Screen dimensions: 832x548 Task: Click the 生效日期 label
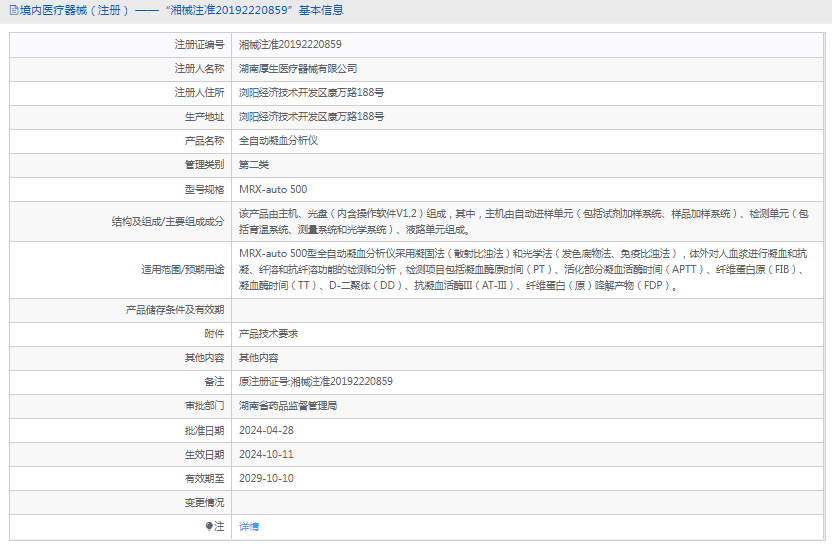click(204, 455)
